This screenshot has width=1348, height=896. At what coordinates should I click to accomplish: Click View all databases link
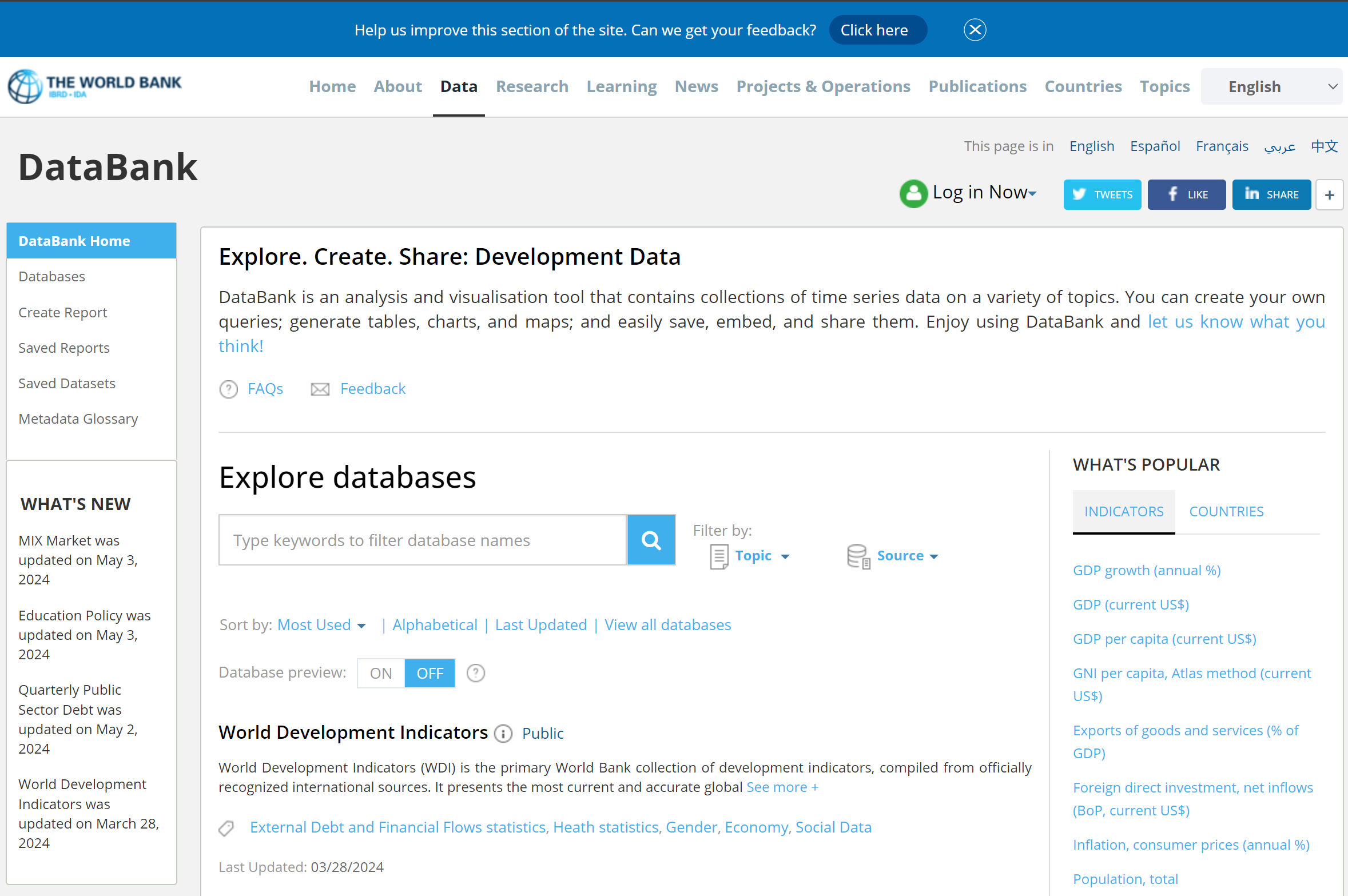(667, 625)
